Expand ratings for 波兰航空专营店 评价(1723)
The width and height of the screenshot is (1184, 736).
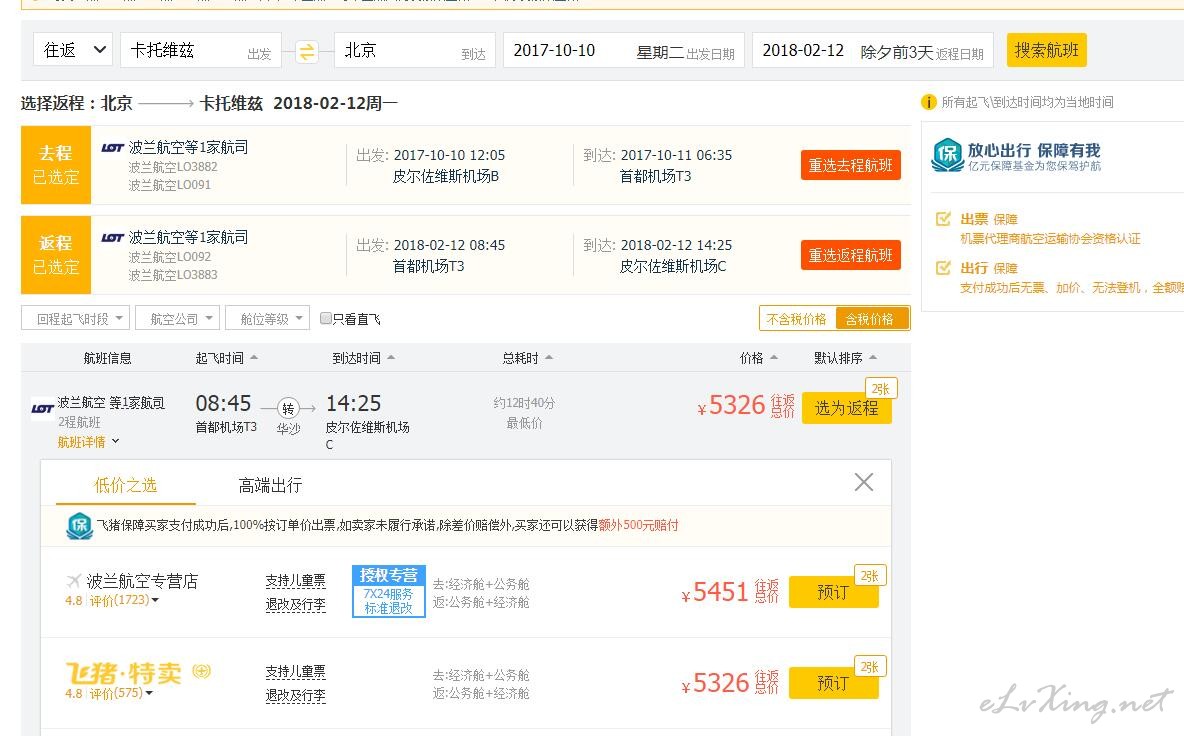[x=123, y=601]
